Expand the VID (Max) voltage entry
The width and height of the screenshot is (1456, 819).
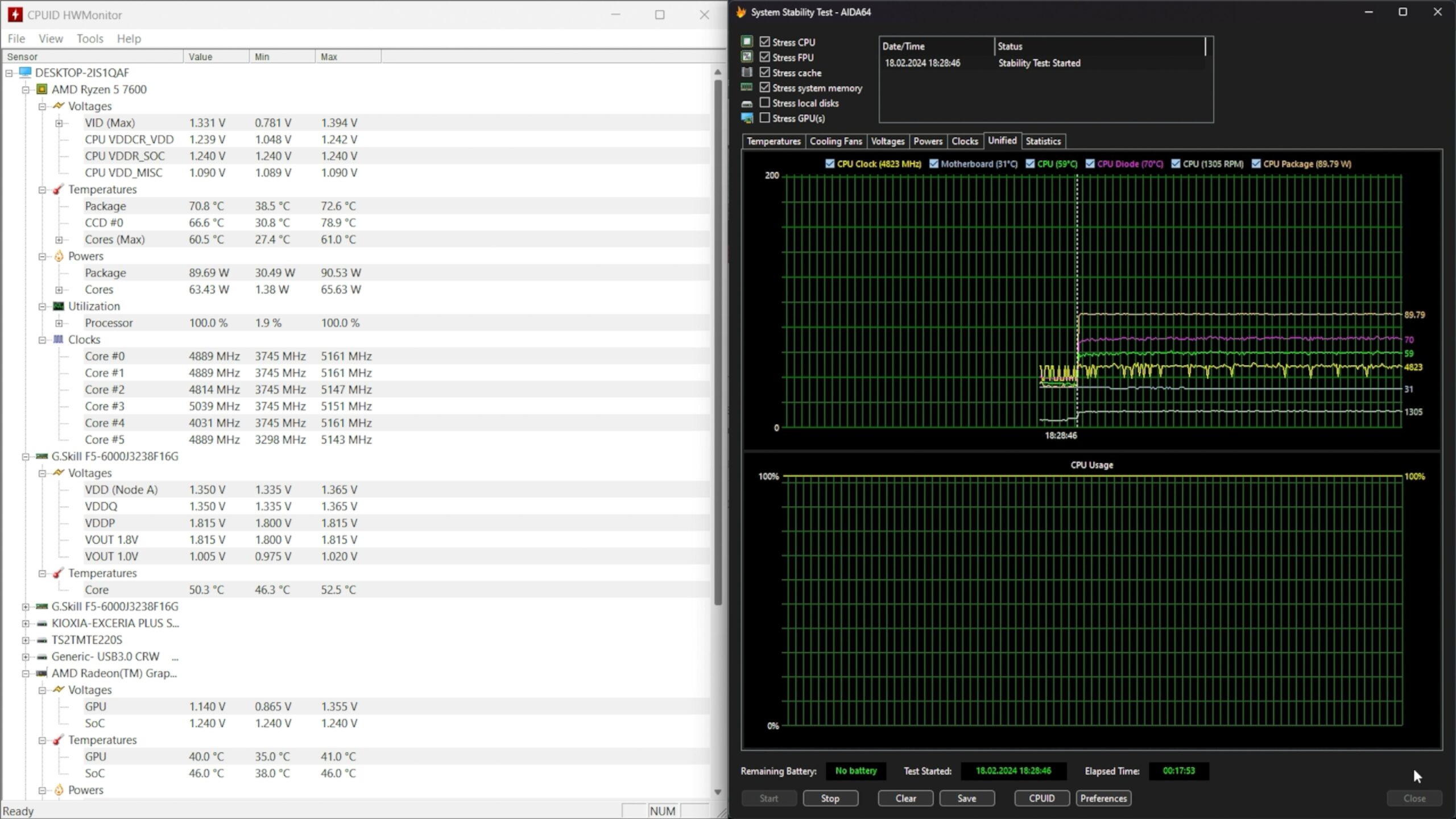(x=59, y=123)
